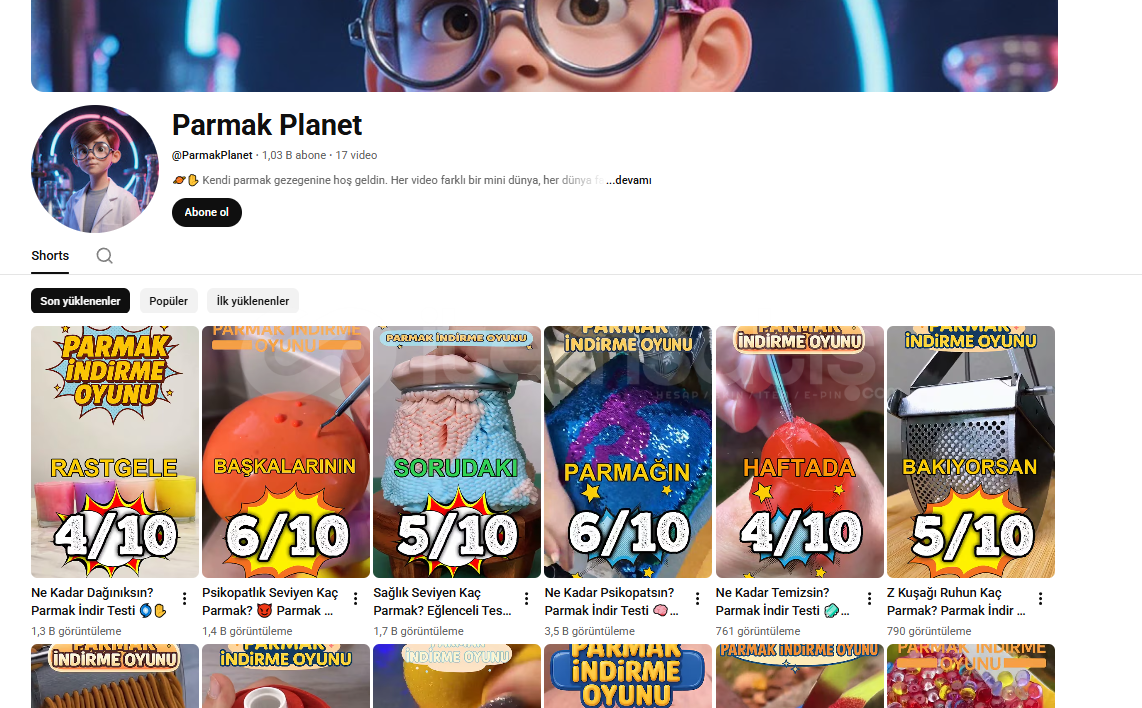This screenshot has height=708, width=1142.
Task: Select the Popüler filter chip
Action: (168, 301)
